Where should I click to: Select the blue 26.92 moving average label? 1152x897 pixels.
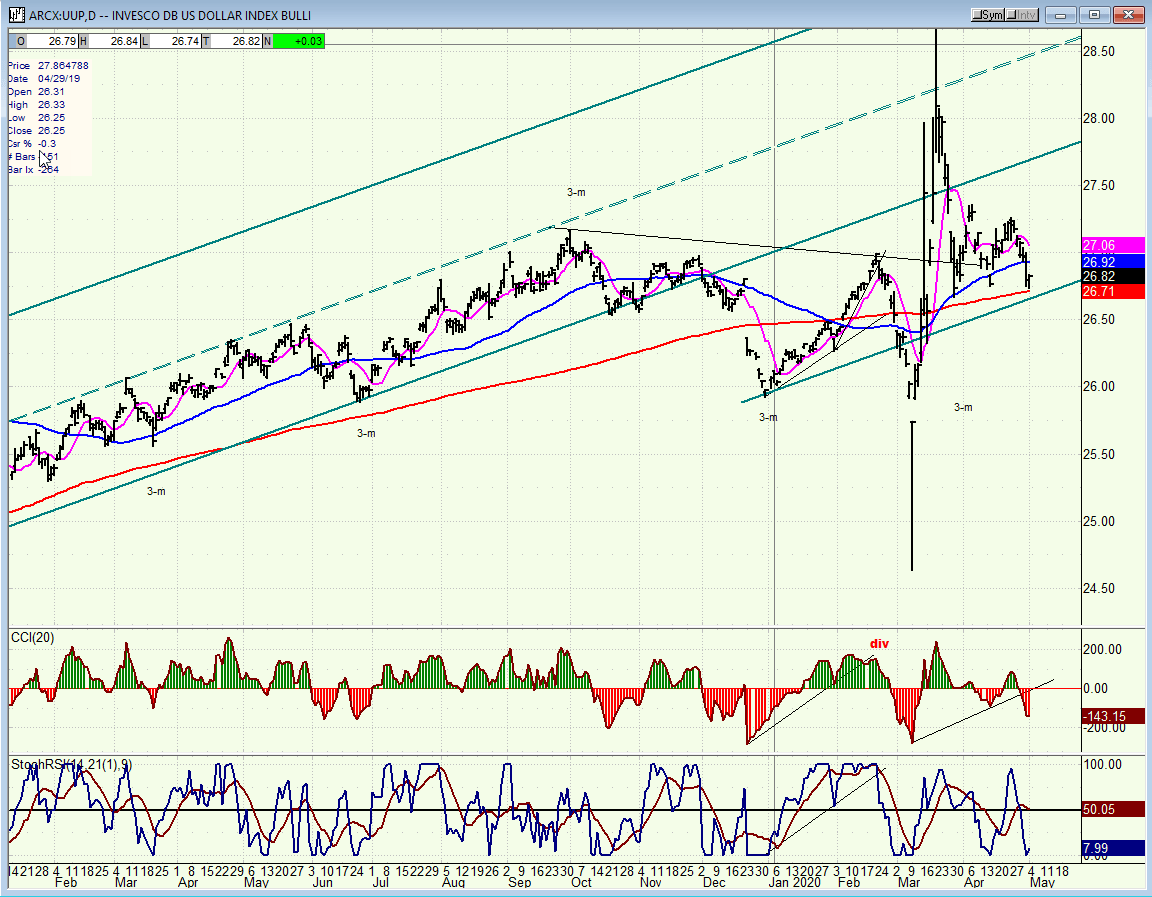1113,262
